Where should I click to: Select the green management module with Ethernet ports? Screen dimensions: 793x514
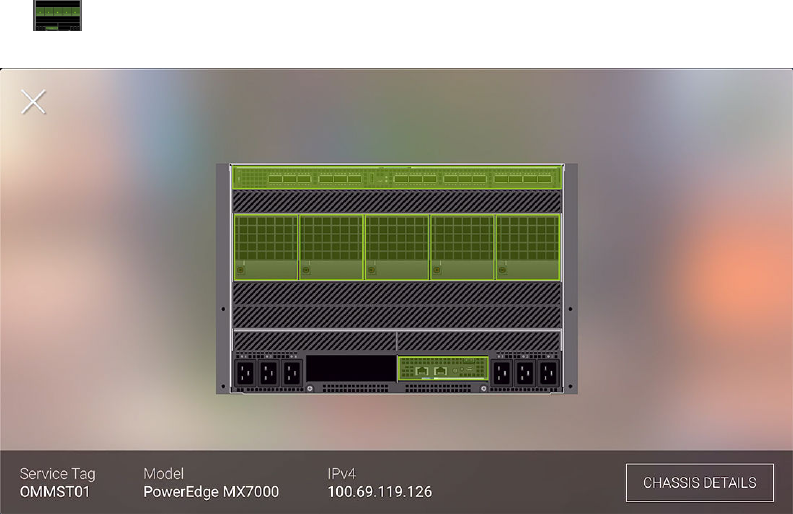[443, 368]
